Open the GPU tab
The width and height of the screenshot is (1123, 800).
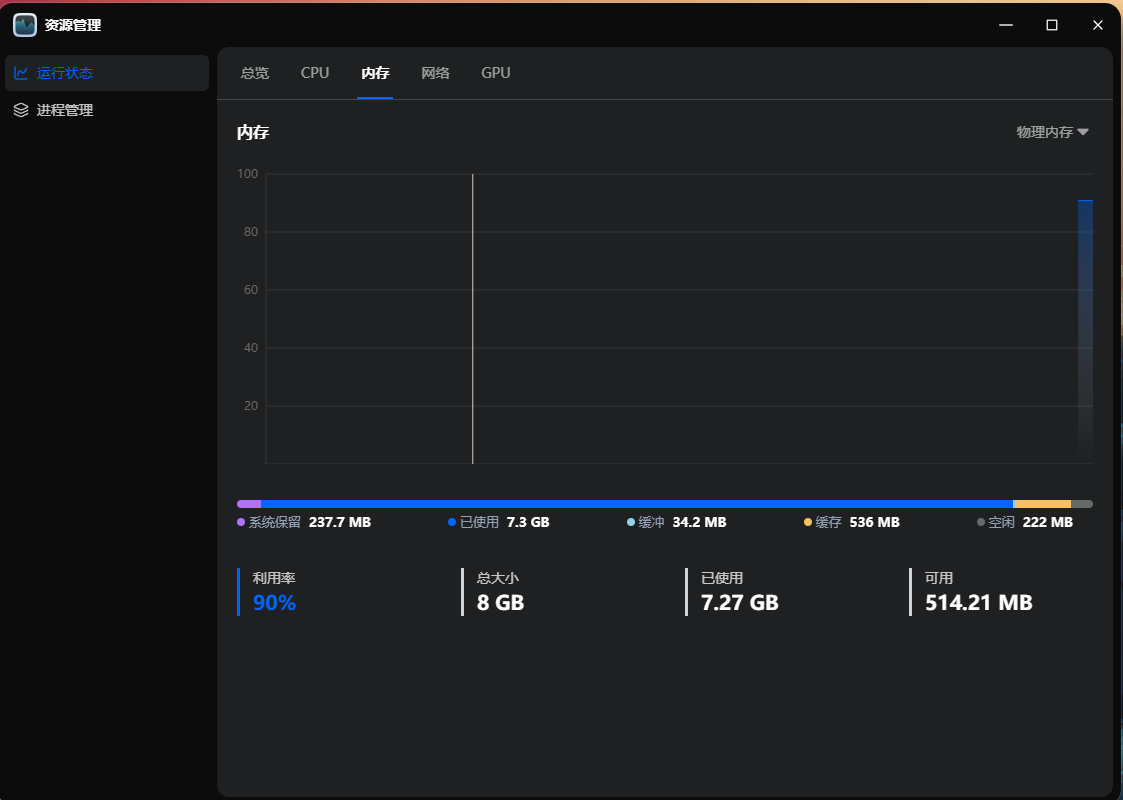(x=494, y=72)
